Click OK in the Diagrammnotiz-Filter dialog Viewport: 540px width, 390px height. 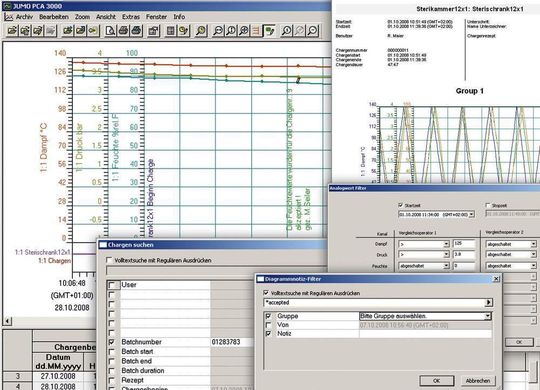pyautogui.click(x=437, y=381)
